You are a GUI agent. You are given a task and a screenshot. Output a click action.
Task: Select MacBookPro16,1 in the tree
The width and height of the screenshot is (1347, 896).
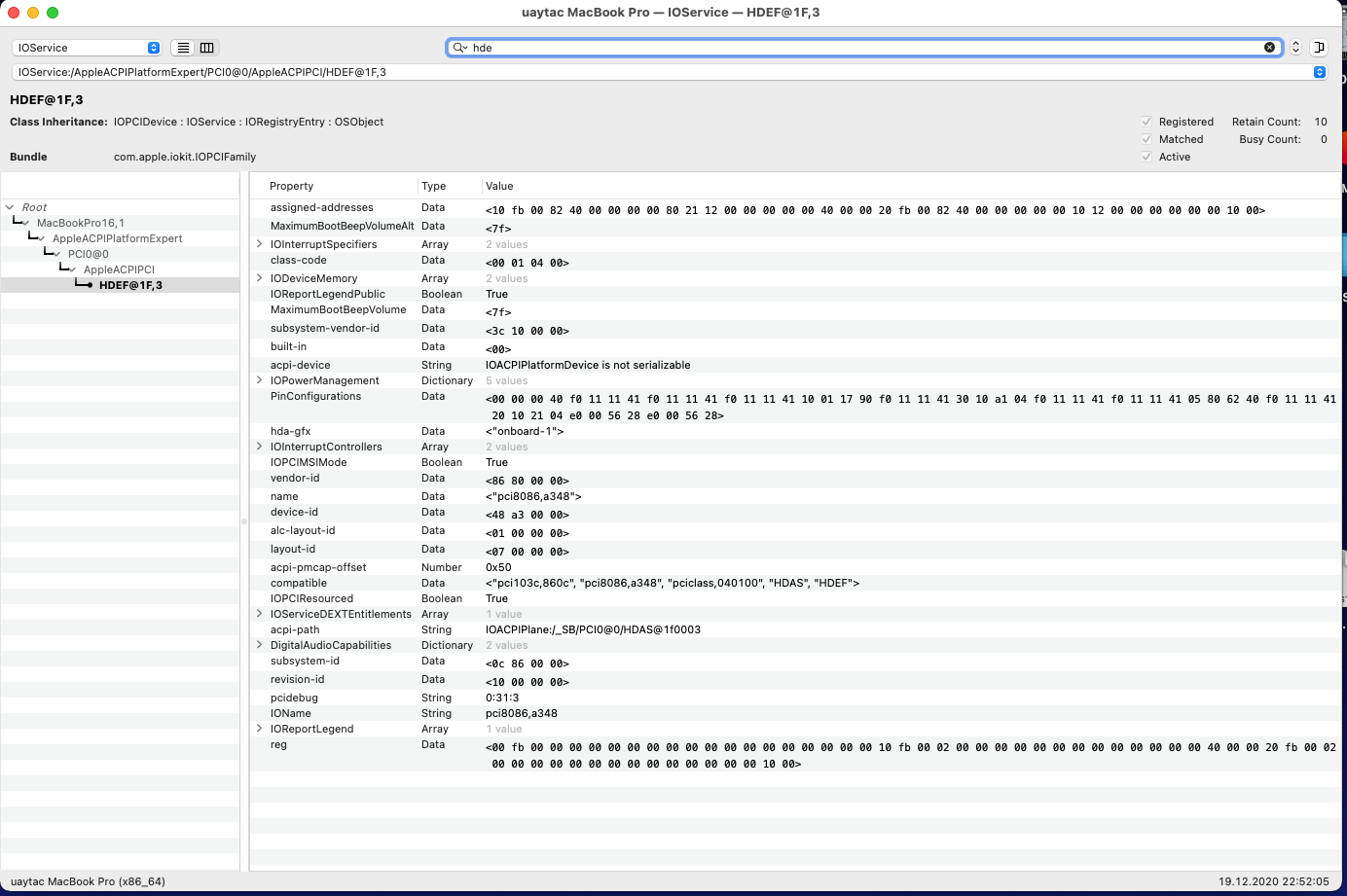pyautogui.click(x=81, y=223)
